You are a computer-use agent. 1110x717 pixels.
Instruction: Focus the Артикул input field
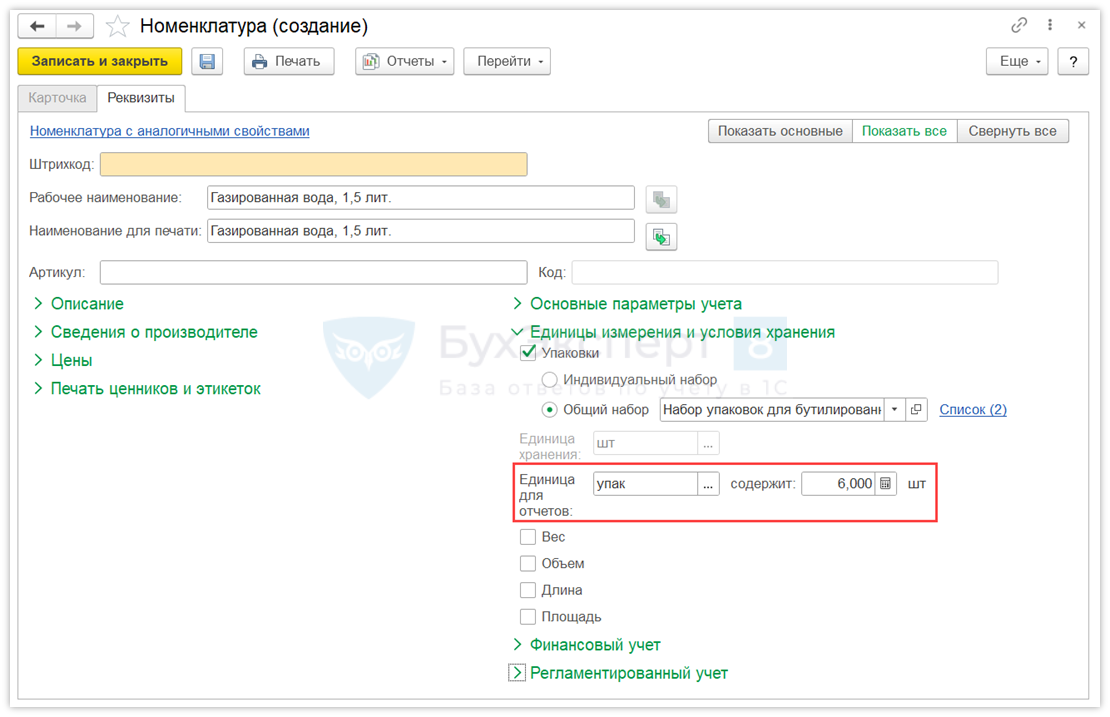pyautogui.click(x=314, y=273)
